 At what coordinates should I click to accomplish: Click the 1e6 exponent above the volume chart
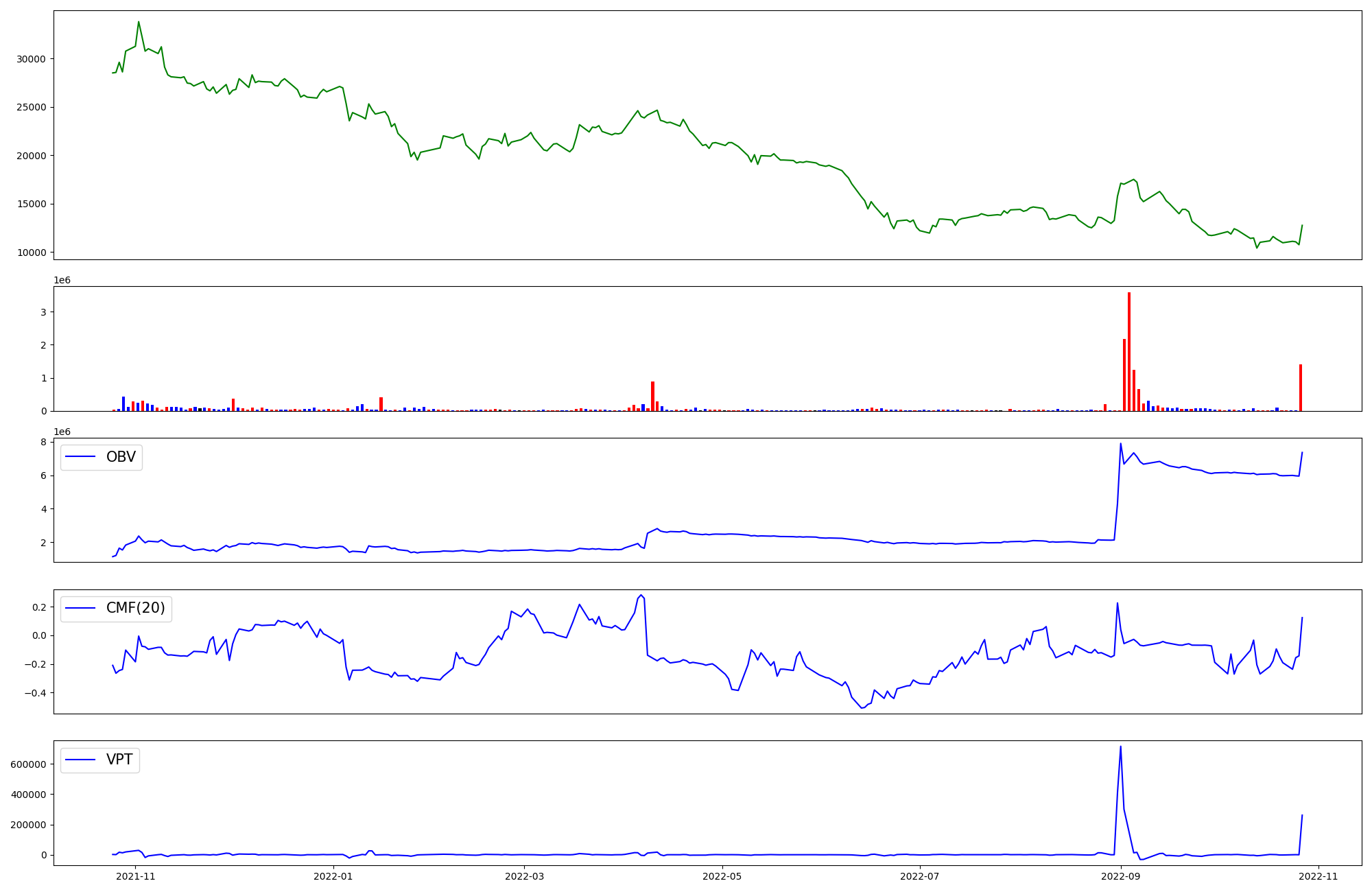click(x=62, y=280)
